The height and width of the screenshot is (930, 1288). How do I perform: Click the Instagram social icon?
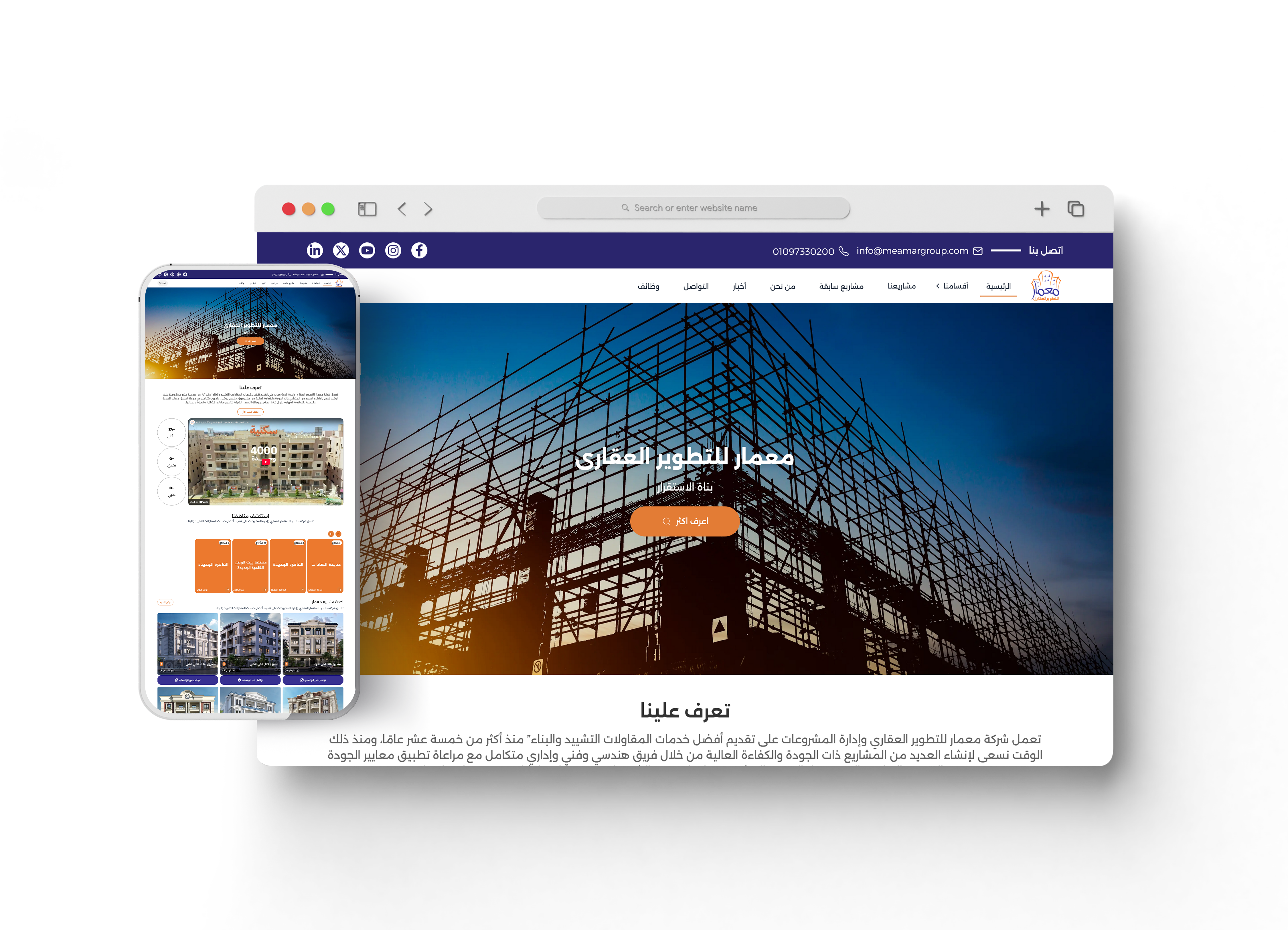coord(393,250)
